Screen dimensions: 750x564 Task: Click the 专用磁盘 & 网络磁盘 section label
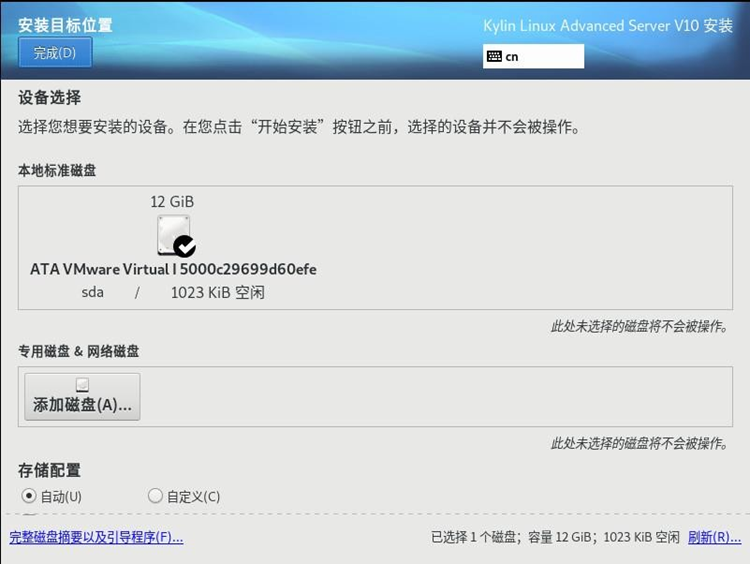point(78,351)
